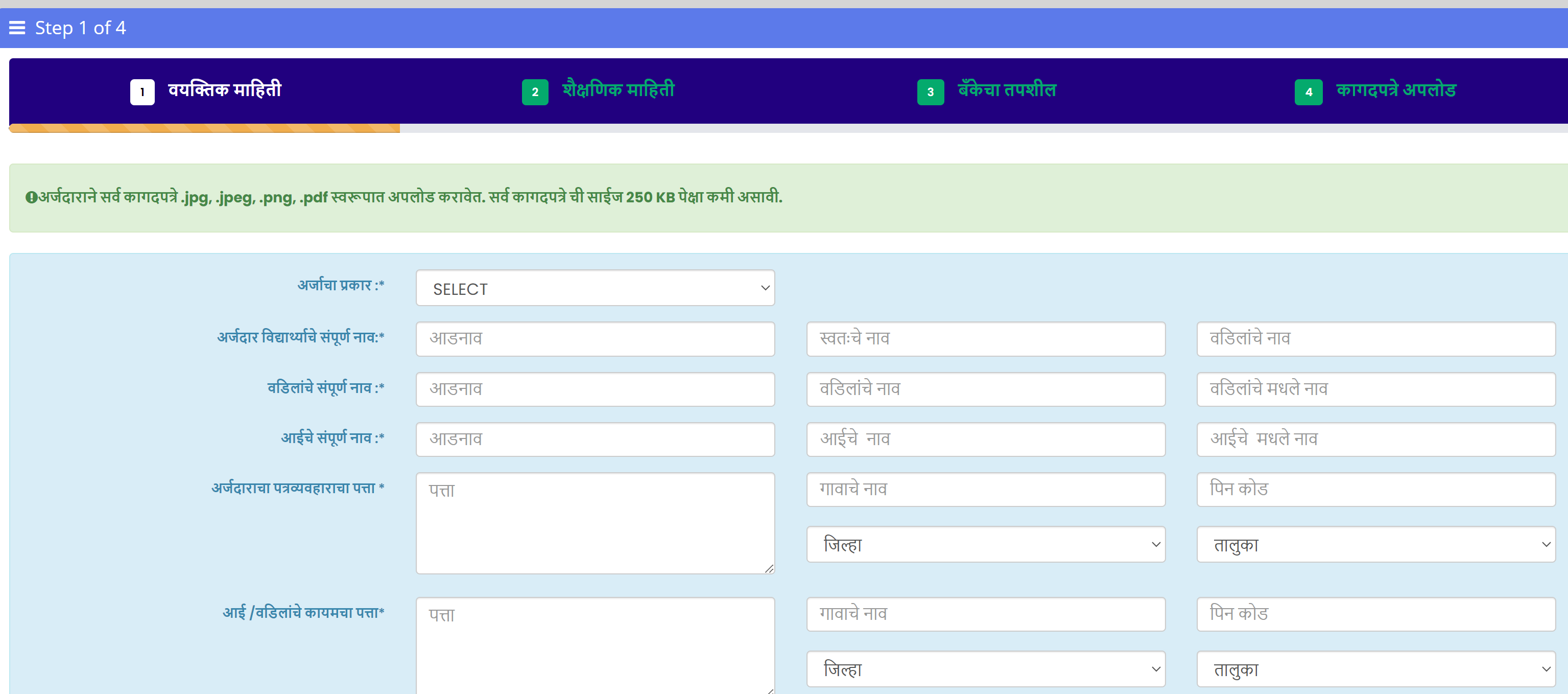Click the आईचे नाव field
Viewport: 1568px width, 694px height.
click(x=985, y=439)
